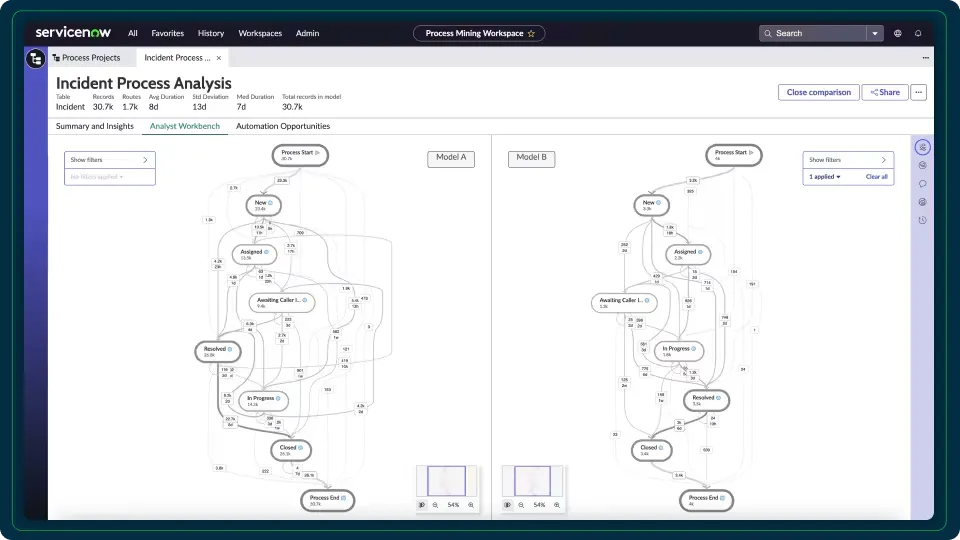The width and height of the screenshot is (960, 540).
Task: Click info icon on Model A New node
Action: (271, 203)
